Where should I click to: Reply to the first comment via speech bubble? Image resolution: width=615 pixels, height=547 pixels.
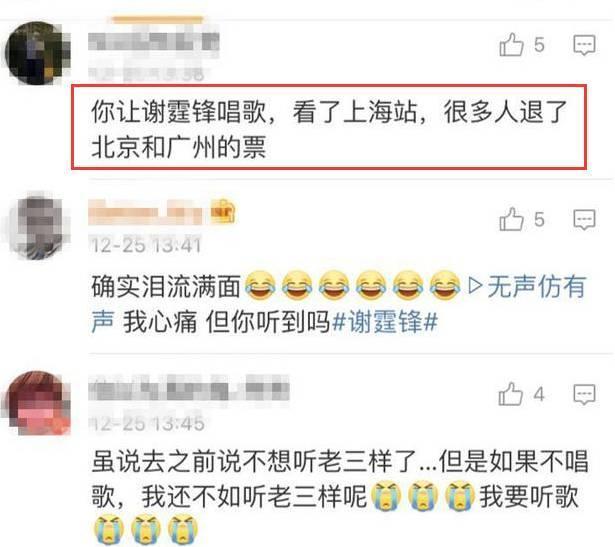point(584,45)
